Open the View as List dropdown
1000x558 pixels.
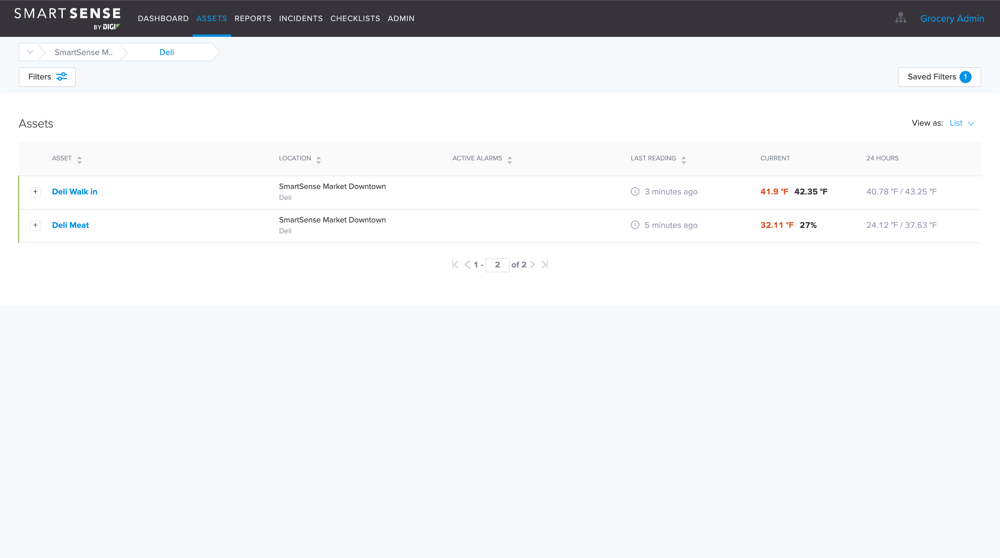[x=962, y=123]
